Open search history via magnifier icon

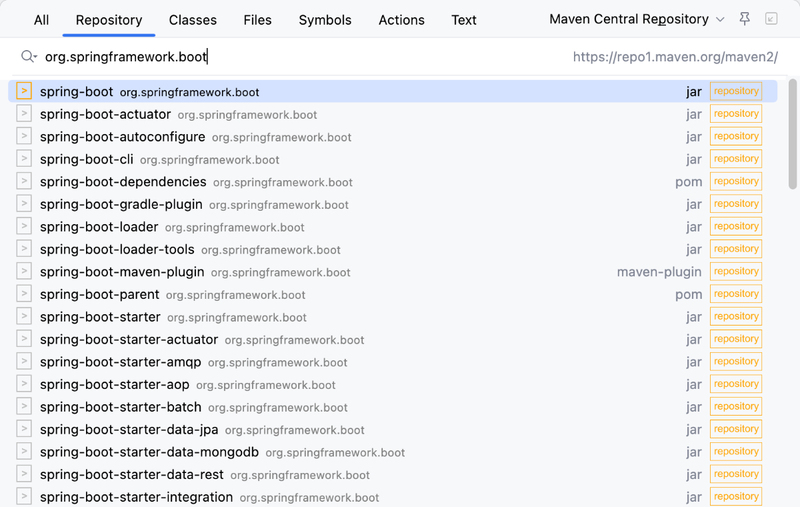click(x=29, y=56)
